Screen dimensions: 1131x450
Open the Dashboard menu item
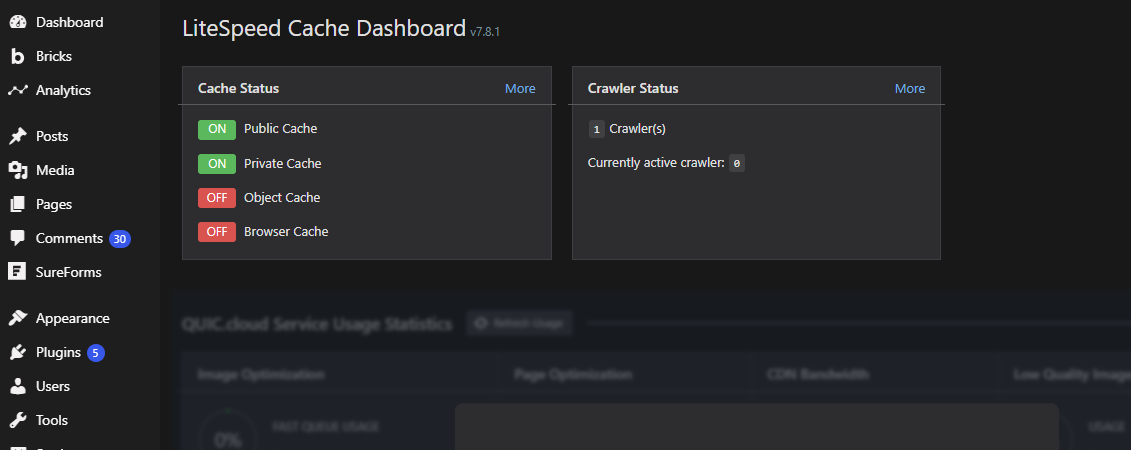pyautogui.click(x=69, y=22)
